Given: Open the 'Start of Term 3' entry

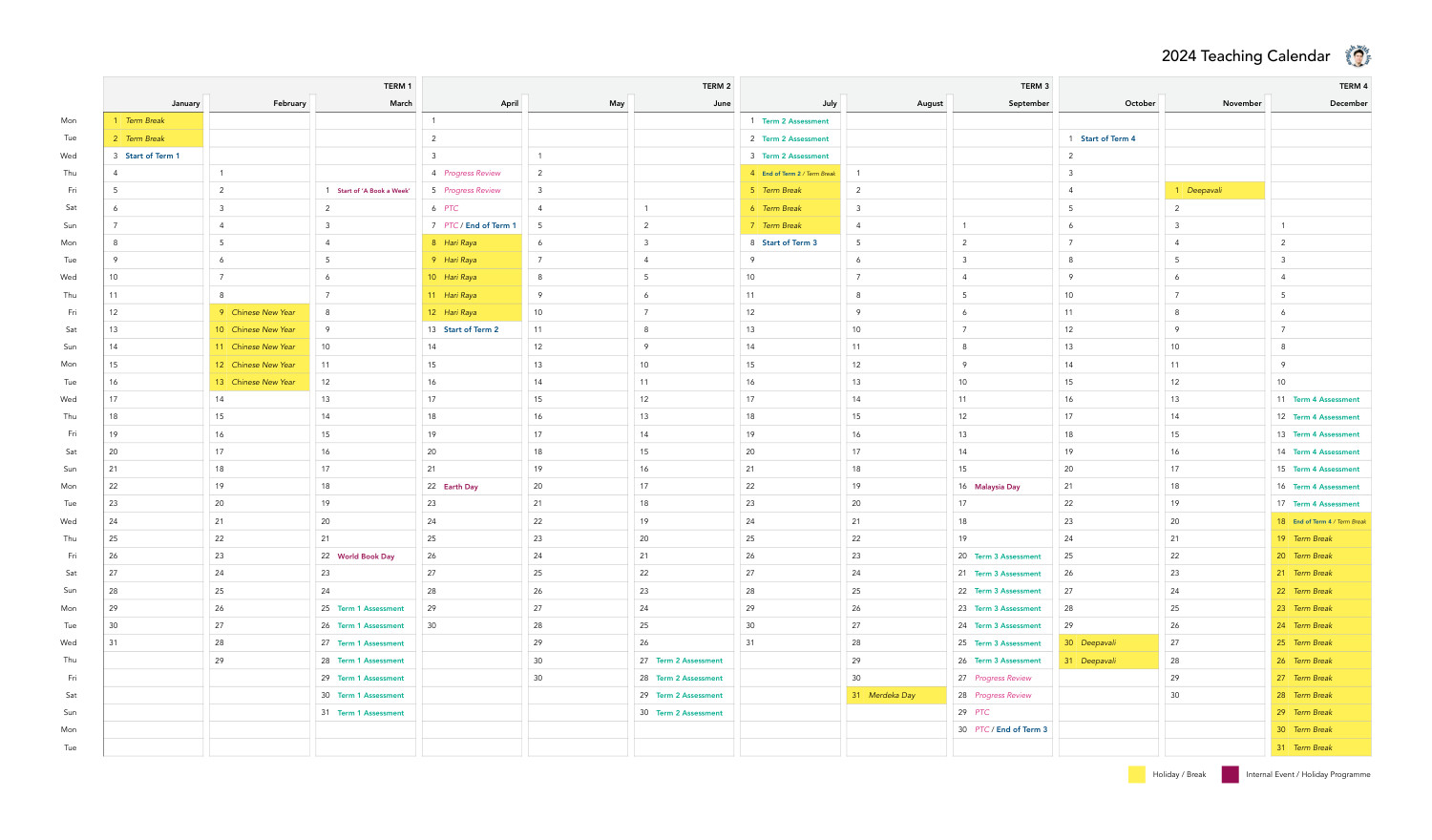Looking at the screenshot, I should [790, 242].
